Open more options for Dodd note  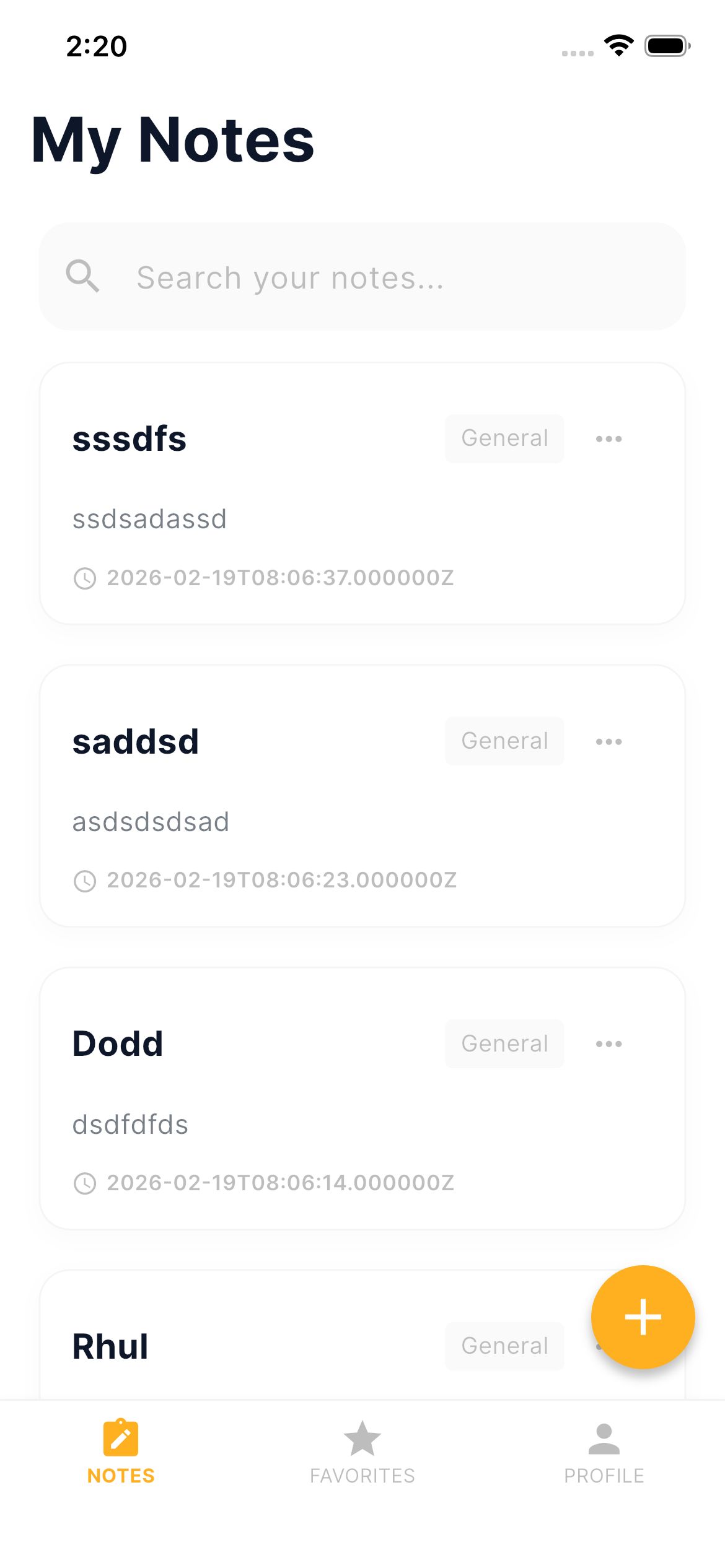[609, 1044]
